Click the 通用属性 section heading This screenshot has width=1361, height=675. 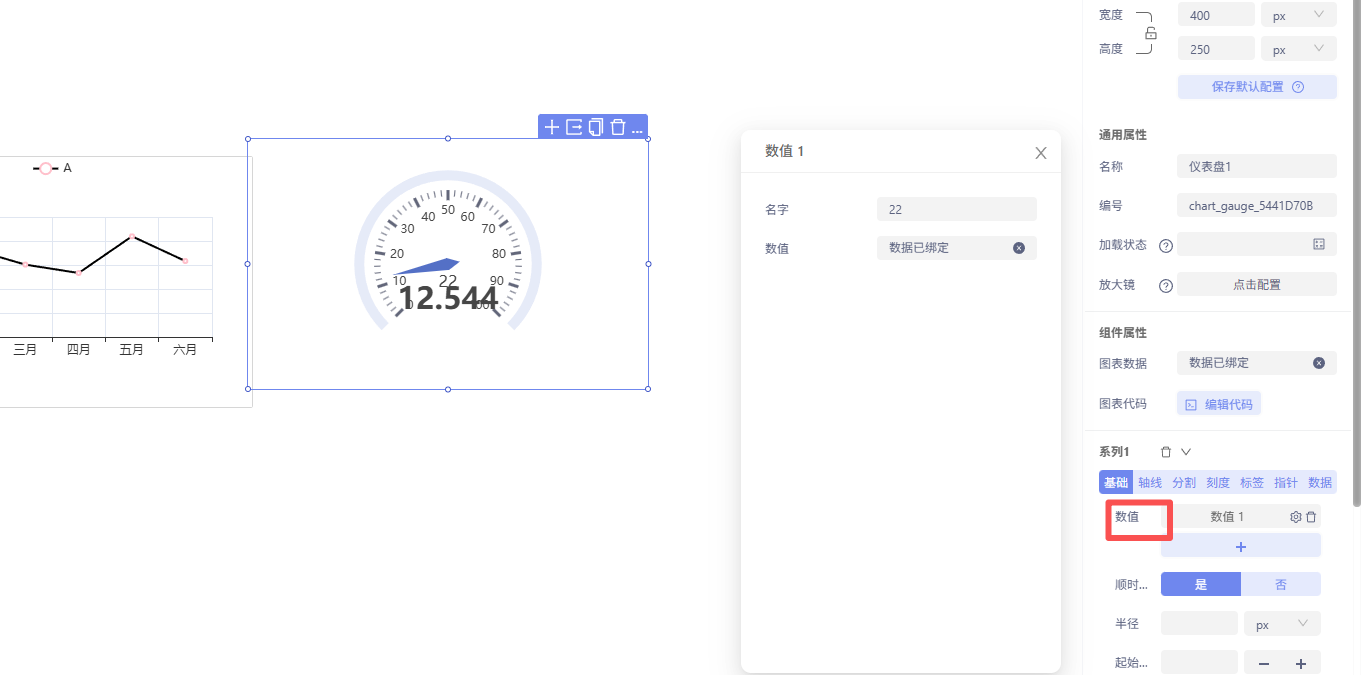coord(1123,134)
